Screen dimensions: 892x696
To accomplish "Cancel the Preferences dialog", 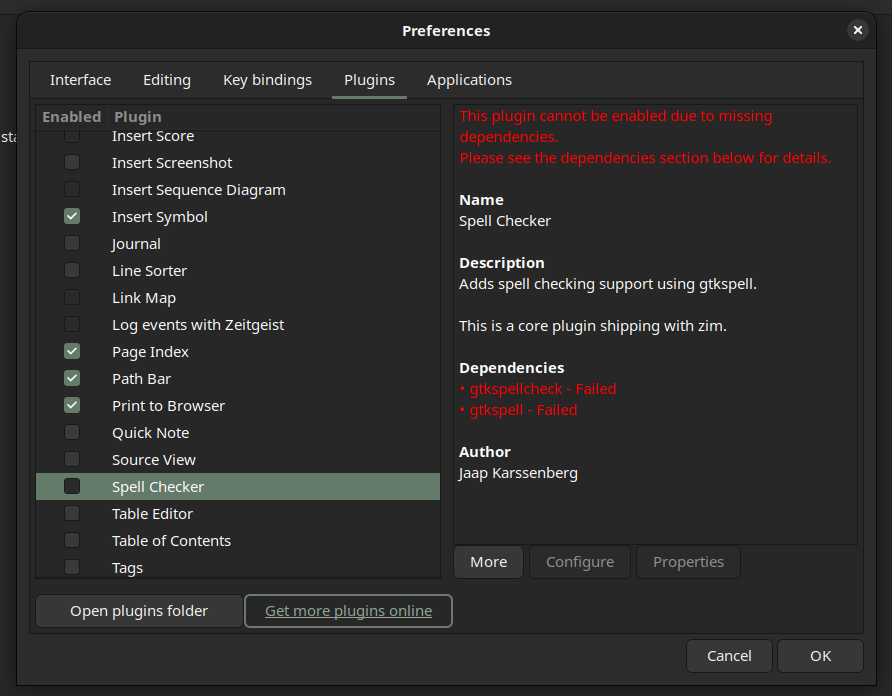I will [x=729, y=656].
